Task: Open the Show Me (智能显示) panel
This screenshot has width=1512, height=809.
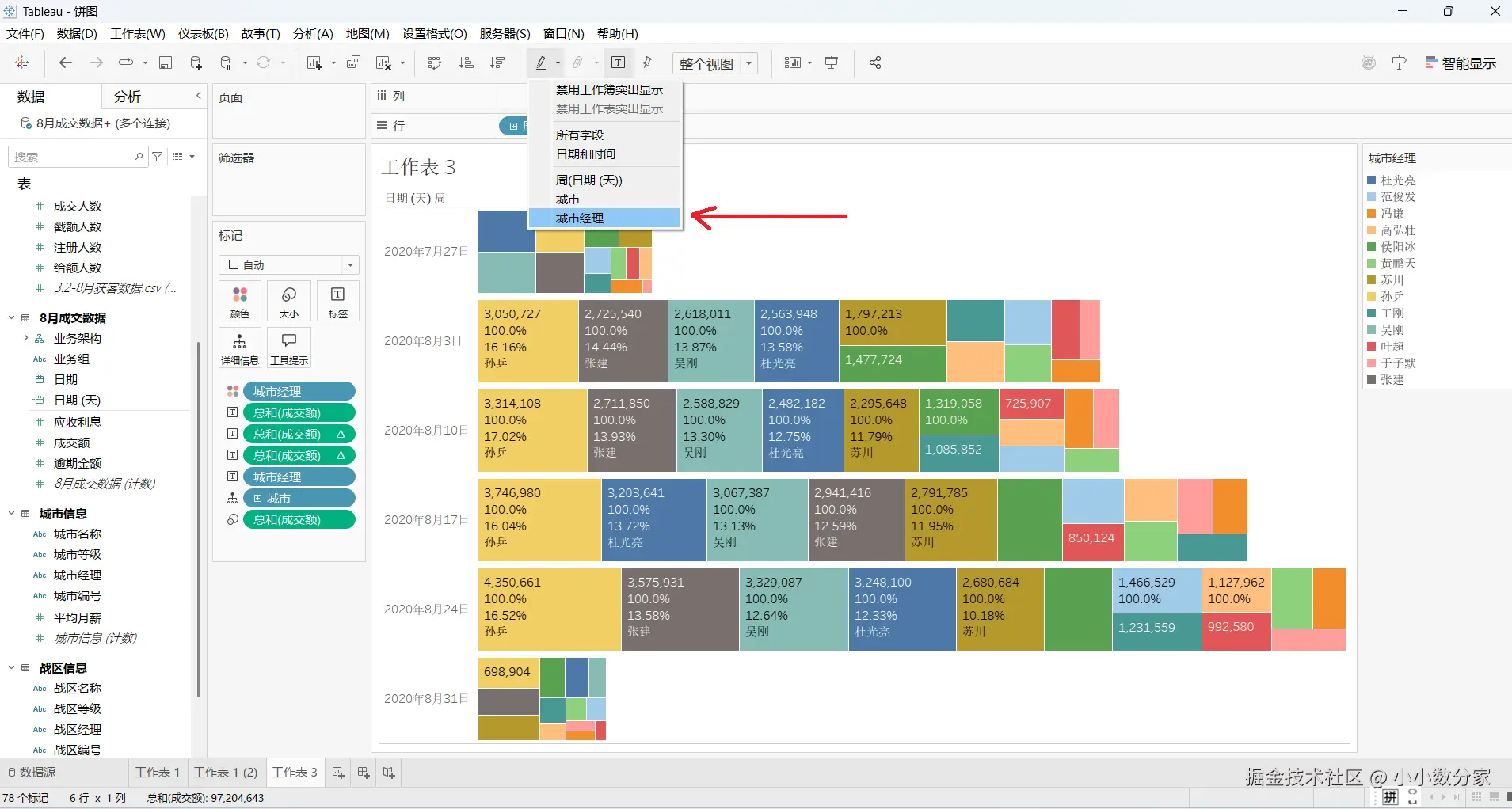Action: [x=1461, y=63]
